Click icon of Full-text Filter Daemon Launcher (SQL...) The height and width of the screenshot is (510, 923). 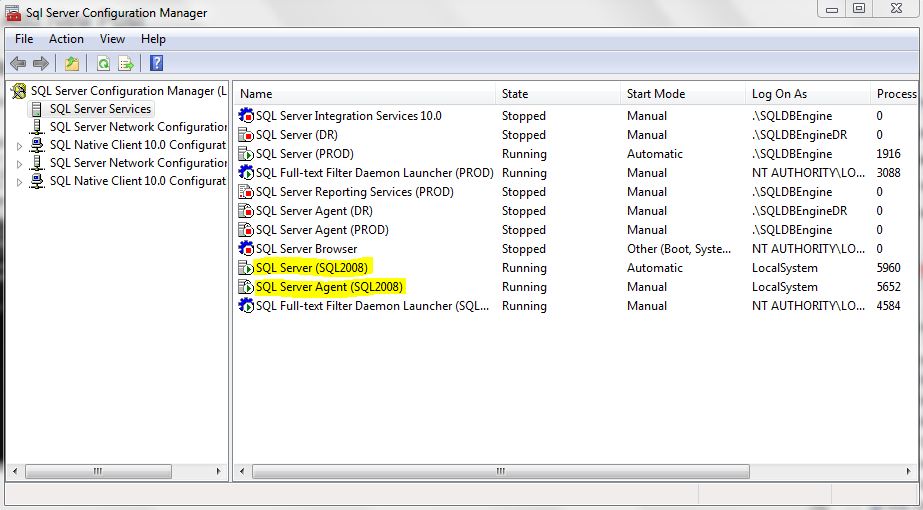click(246, 306)
